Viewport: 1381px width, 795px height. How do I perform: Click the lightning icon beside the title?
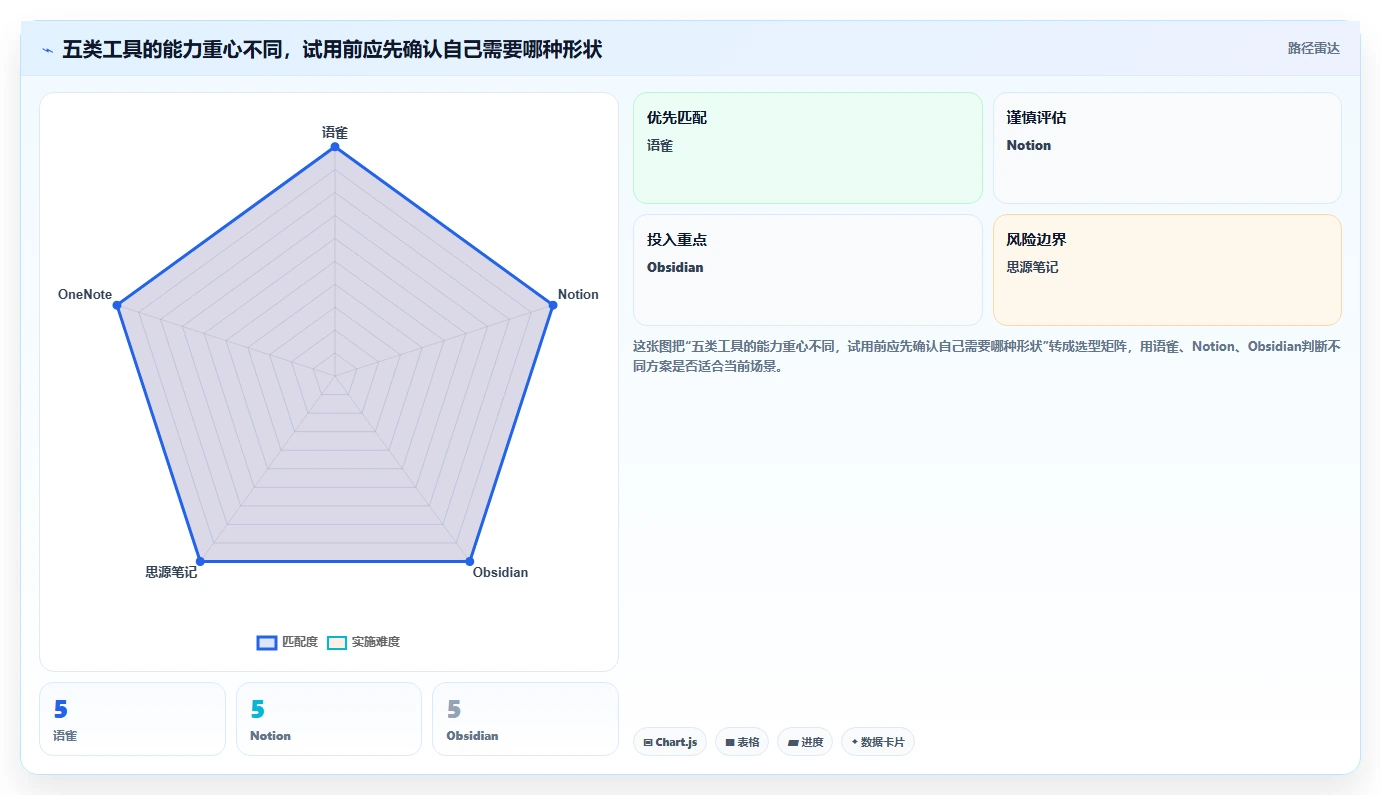click(x=48, y=49)
